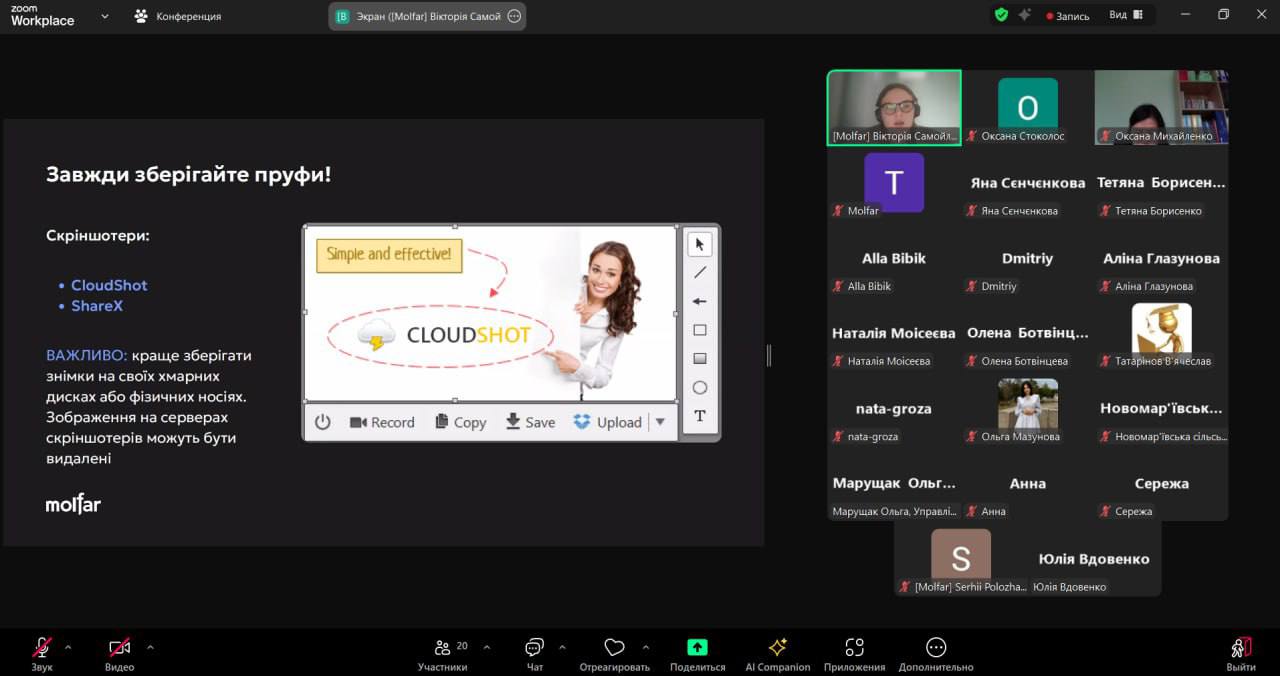Select Олена Ботвінцева participant tile
Screen dimensions: 1280x676
point(1027,333)
